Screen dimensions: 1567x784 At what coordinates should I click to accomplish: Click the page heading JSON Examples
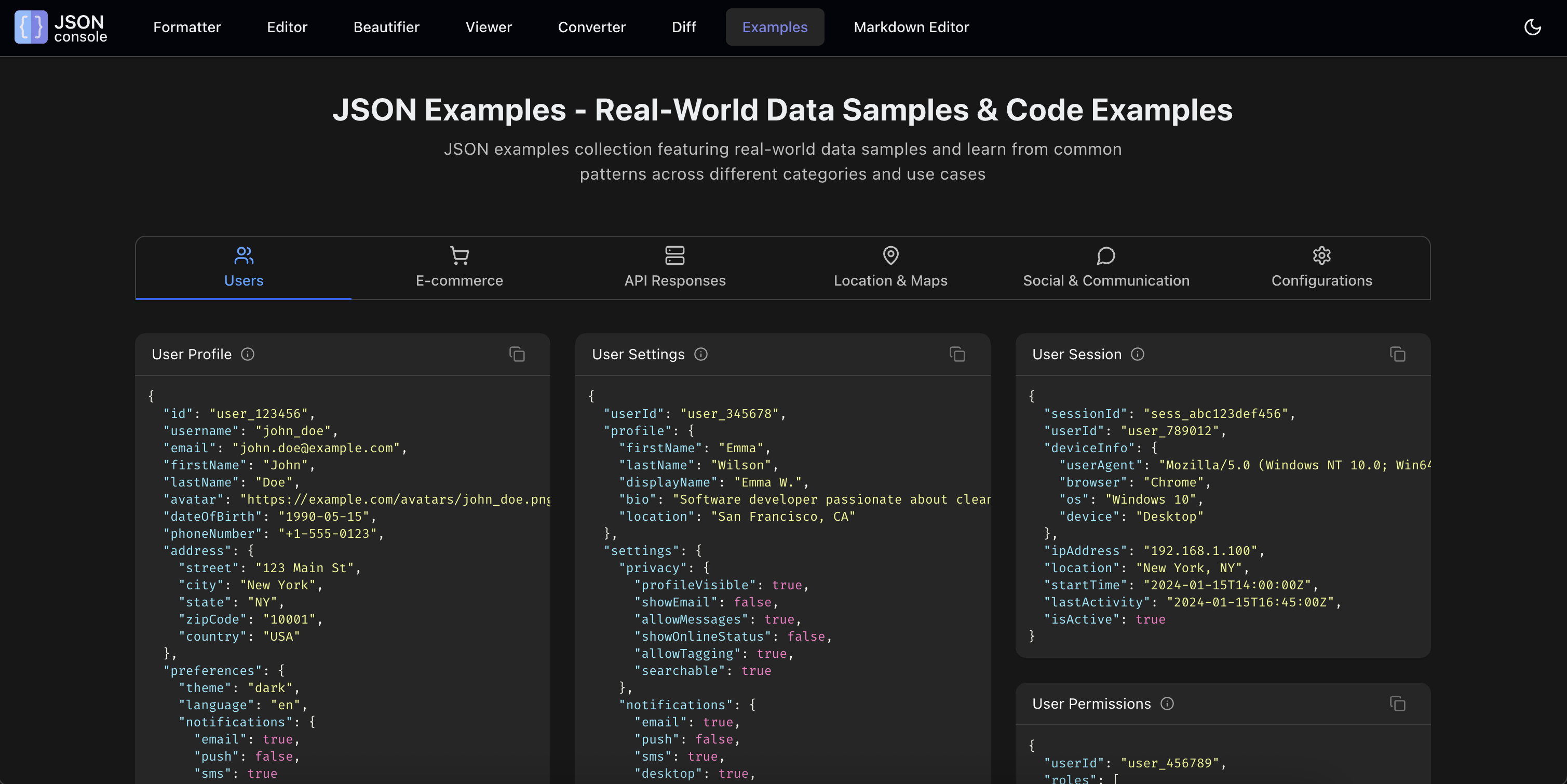[x=782, y=110]
